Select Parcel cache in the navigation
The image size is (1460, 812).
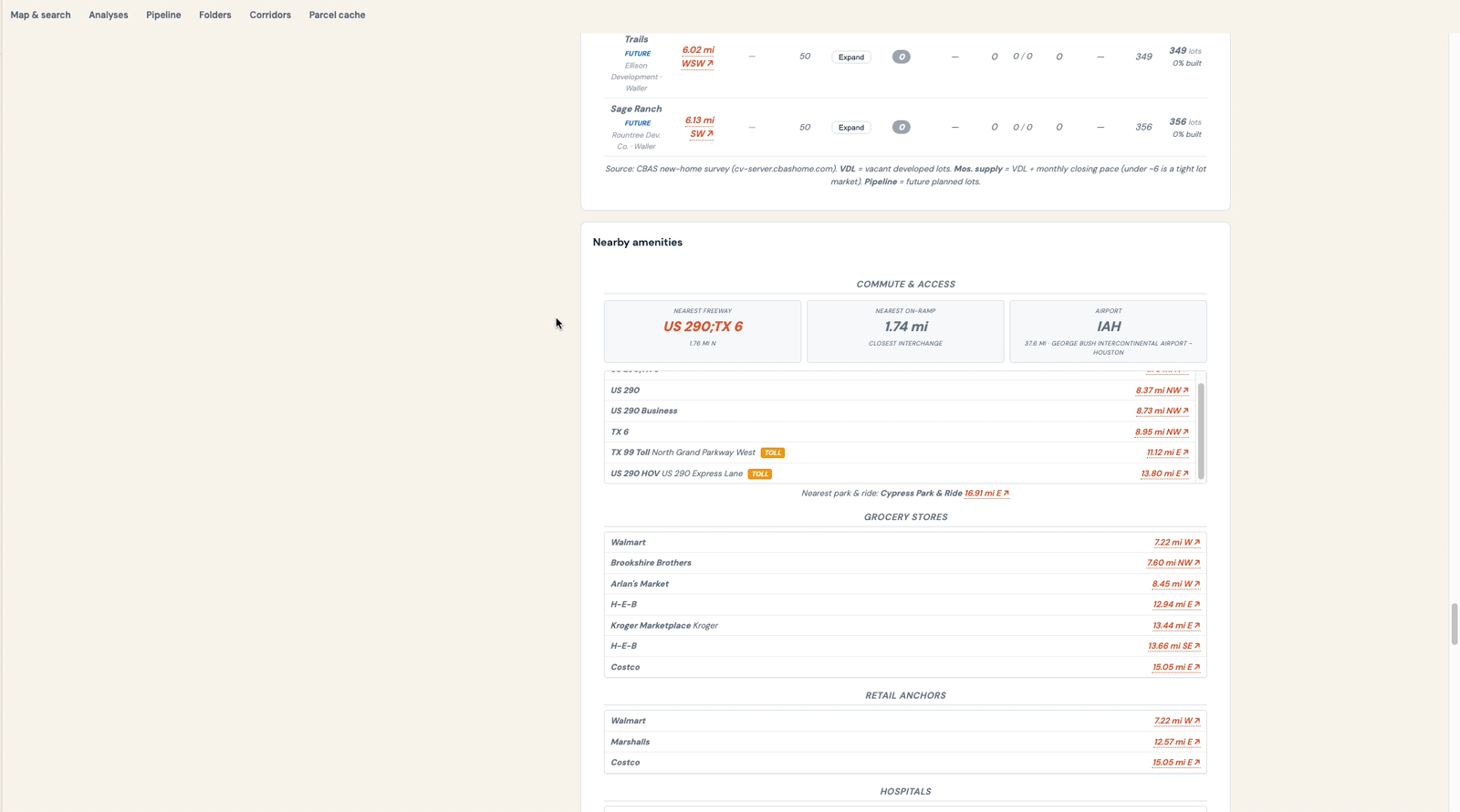tap(337, 15)
